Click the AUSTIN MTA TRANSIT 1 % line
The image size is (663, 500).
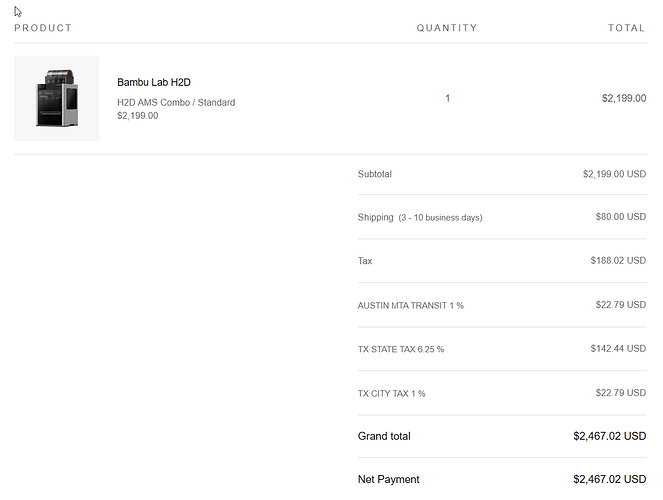click(x=502, y=305)
